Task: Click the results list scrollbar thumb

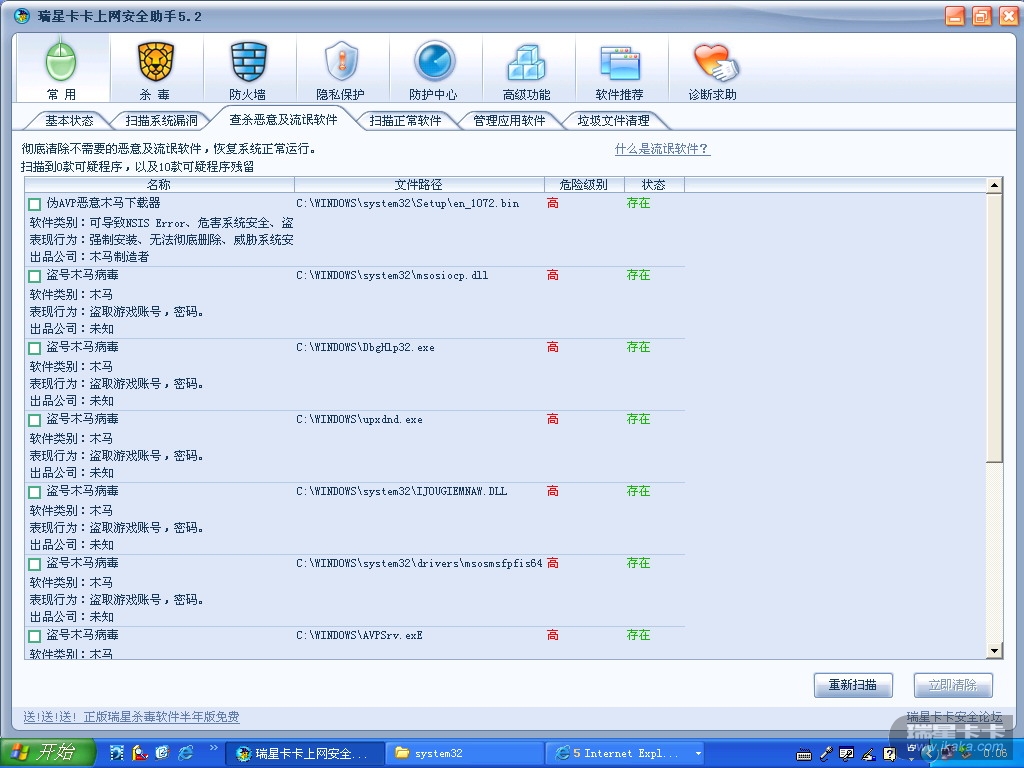Action: click(x=994, y=328)
